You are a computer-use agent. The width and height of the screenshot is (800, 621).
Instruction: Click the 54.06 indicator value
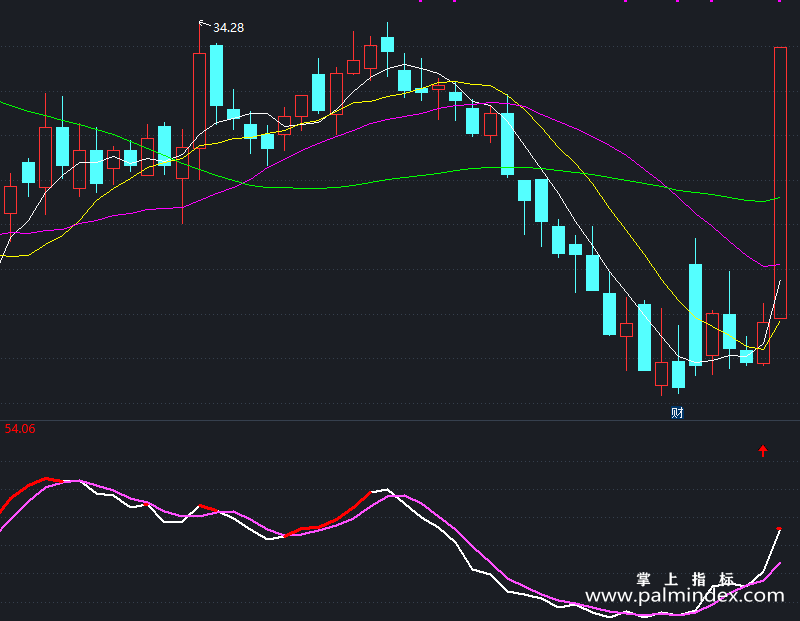[20, 429]
